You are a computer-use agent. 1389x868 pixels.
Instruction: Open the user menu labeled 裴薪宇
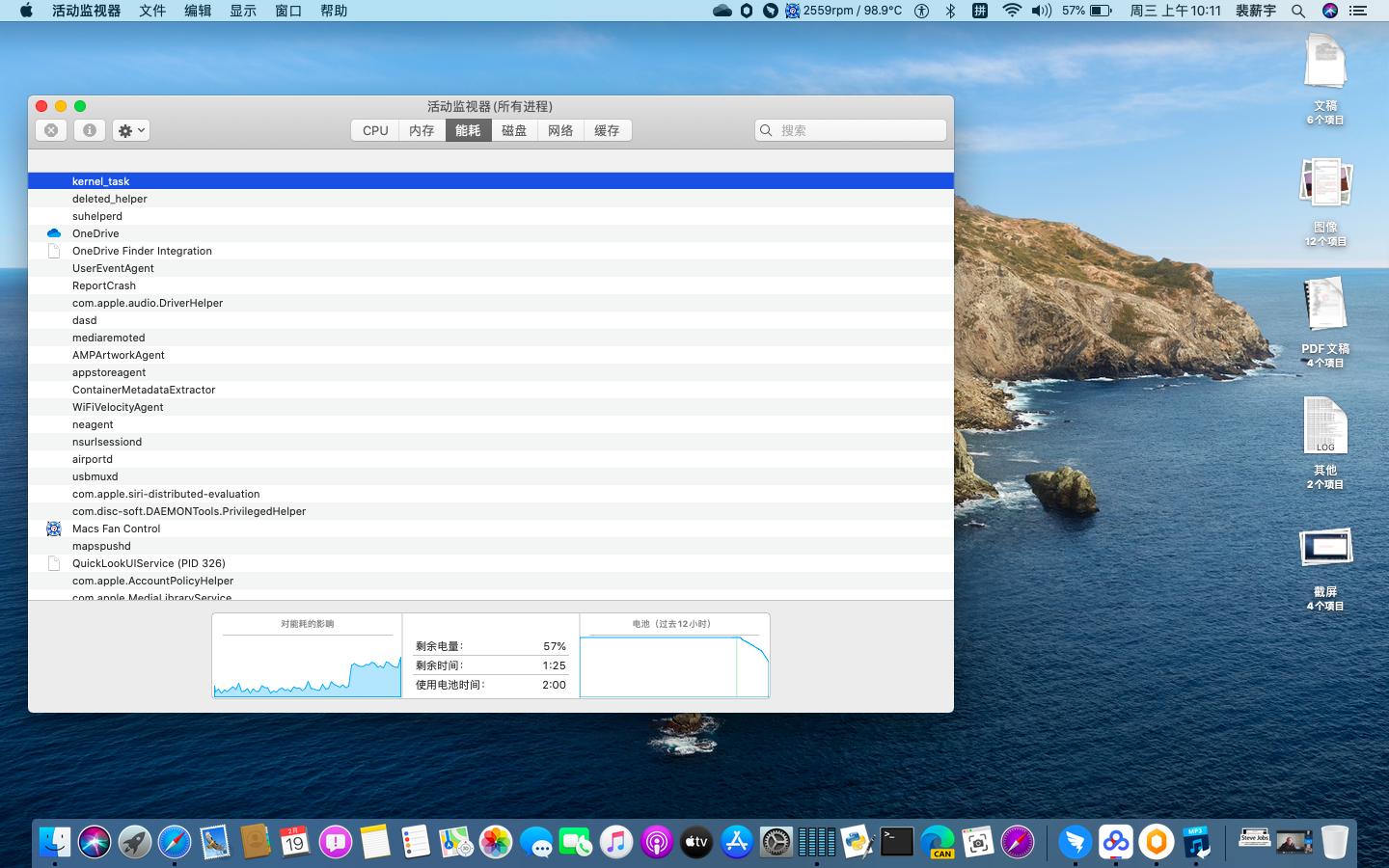click(x=1255, y=11)
